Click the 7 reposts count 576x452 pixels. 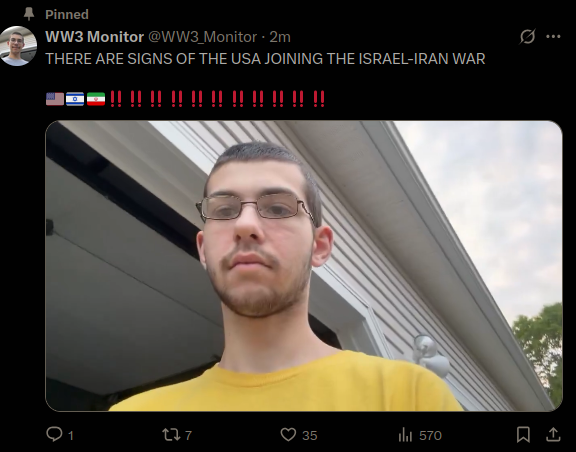[x=188, y=435]
